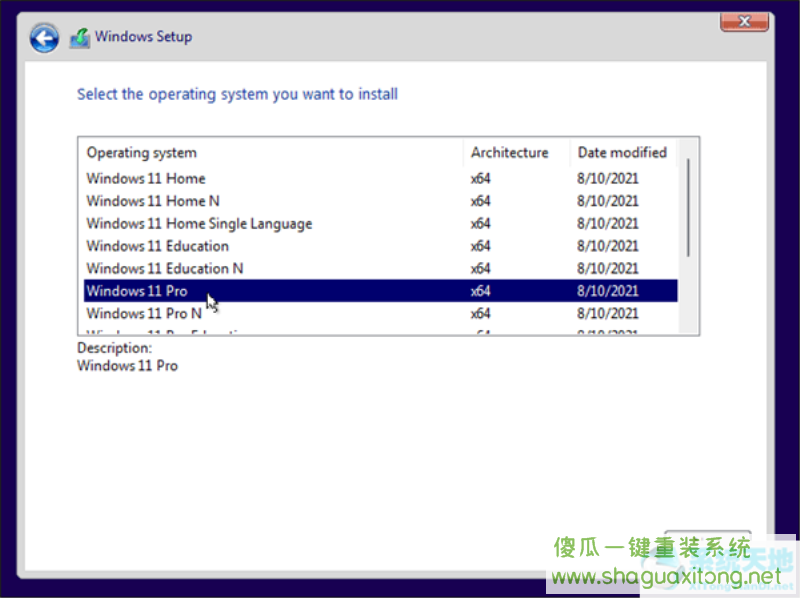
Task: Click the 8/10/2021 date in Windows 11 Home N row
Action: point(608,201)
